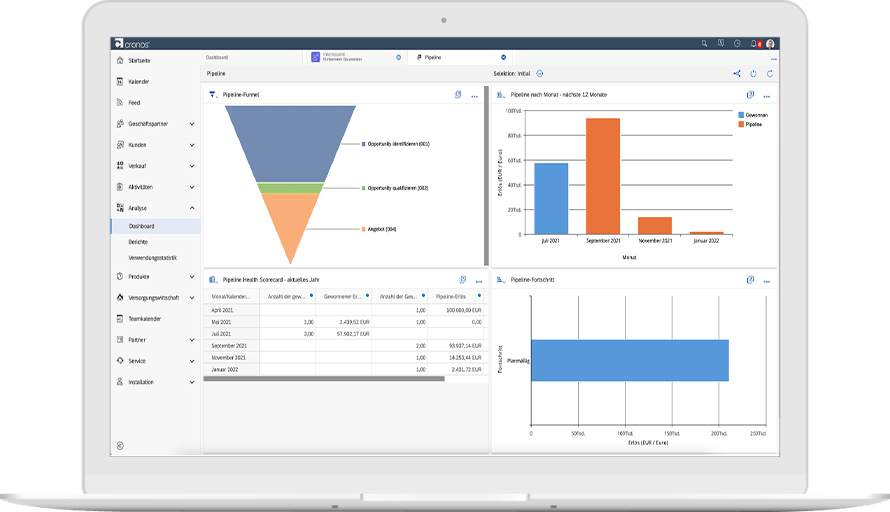Screen dimensions: 890x512
Task: Expand the Geschäftspartner menu
Action: click(x=191, y=124)
